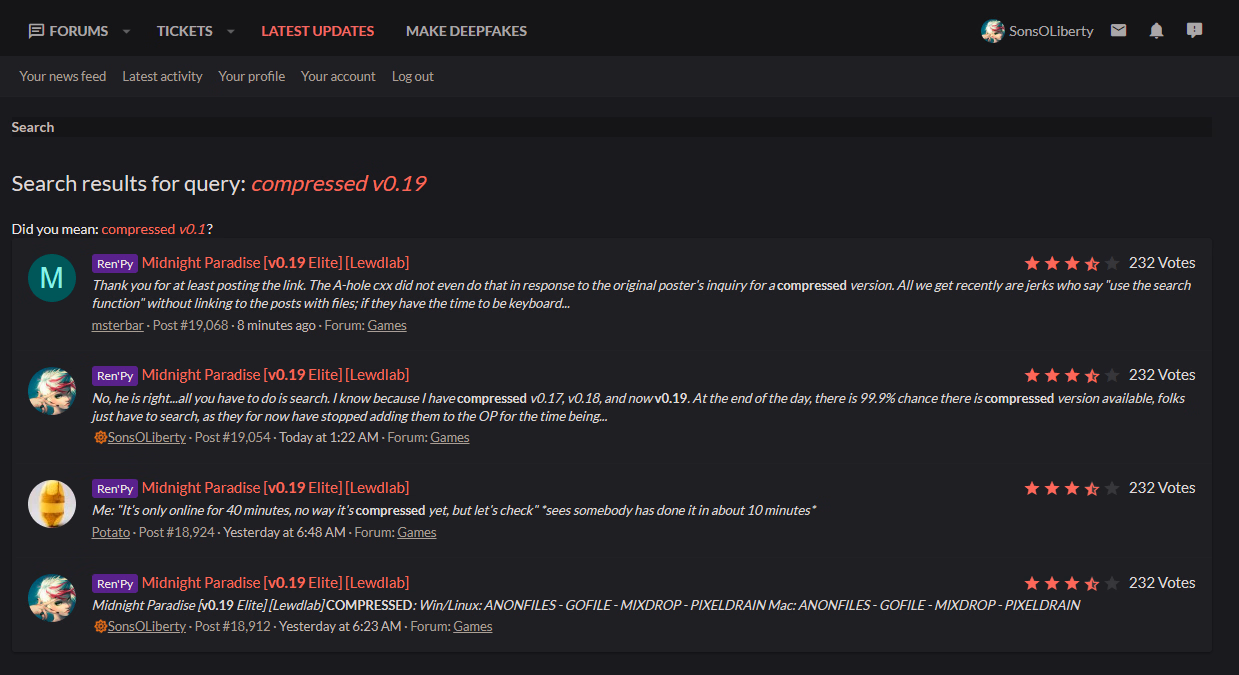Screen dimensions: 1239x675
Task: Open SonsOLiberty account menu in header
Action: [x=1037, y=31]
